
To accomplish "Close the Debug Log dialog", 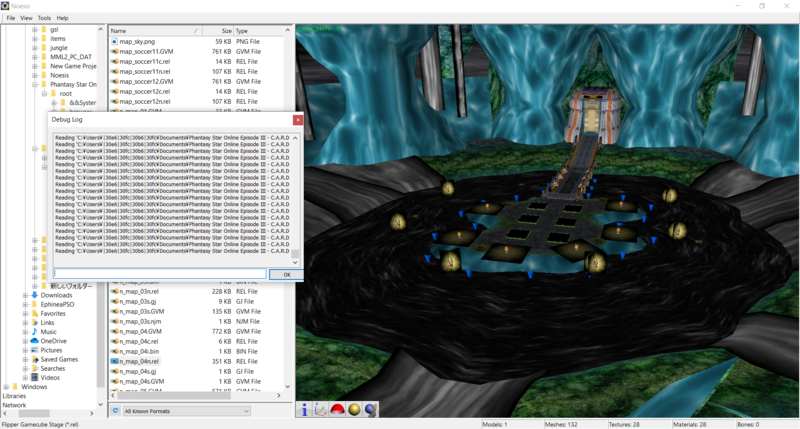I will 297,119.
